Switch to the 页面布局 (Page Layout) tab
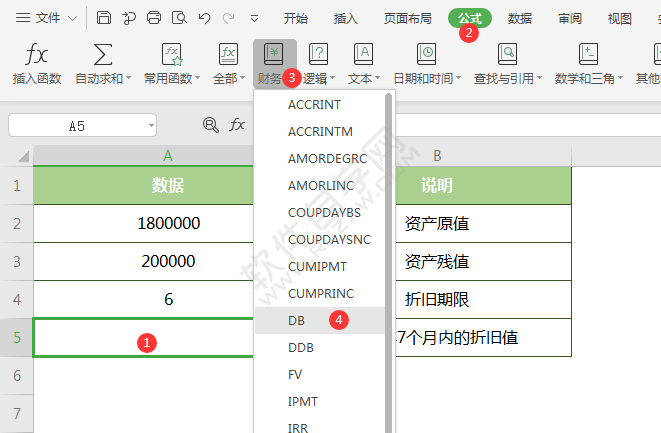The width and height of the screenshot is (661, 433). point(407,18)
